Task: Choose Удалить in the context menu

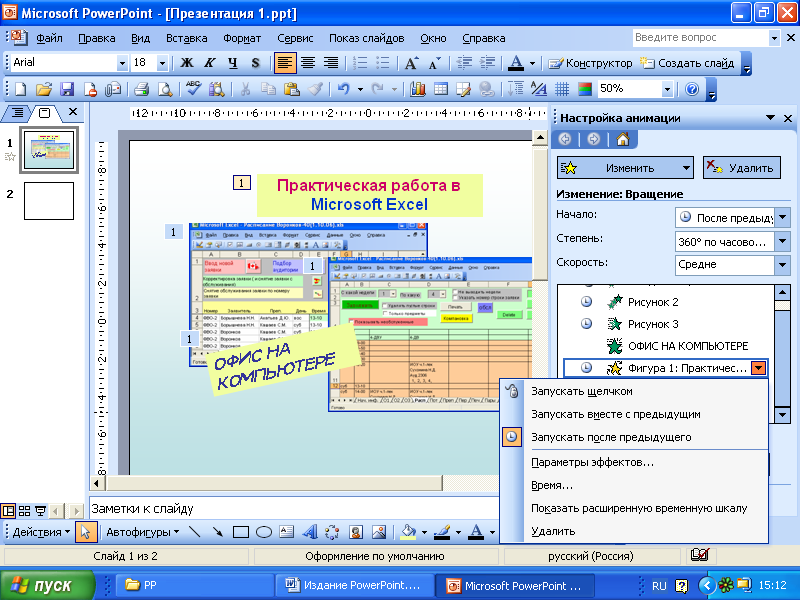Action: point(634,531)
